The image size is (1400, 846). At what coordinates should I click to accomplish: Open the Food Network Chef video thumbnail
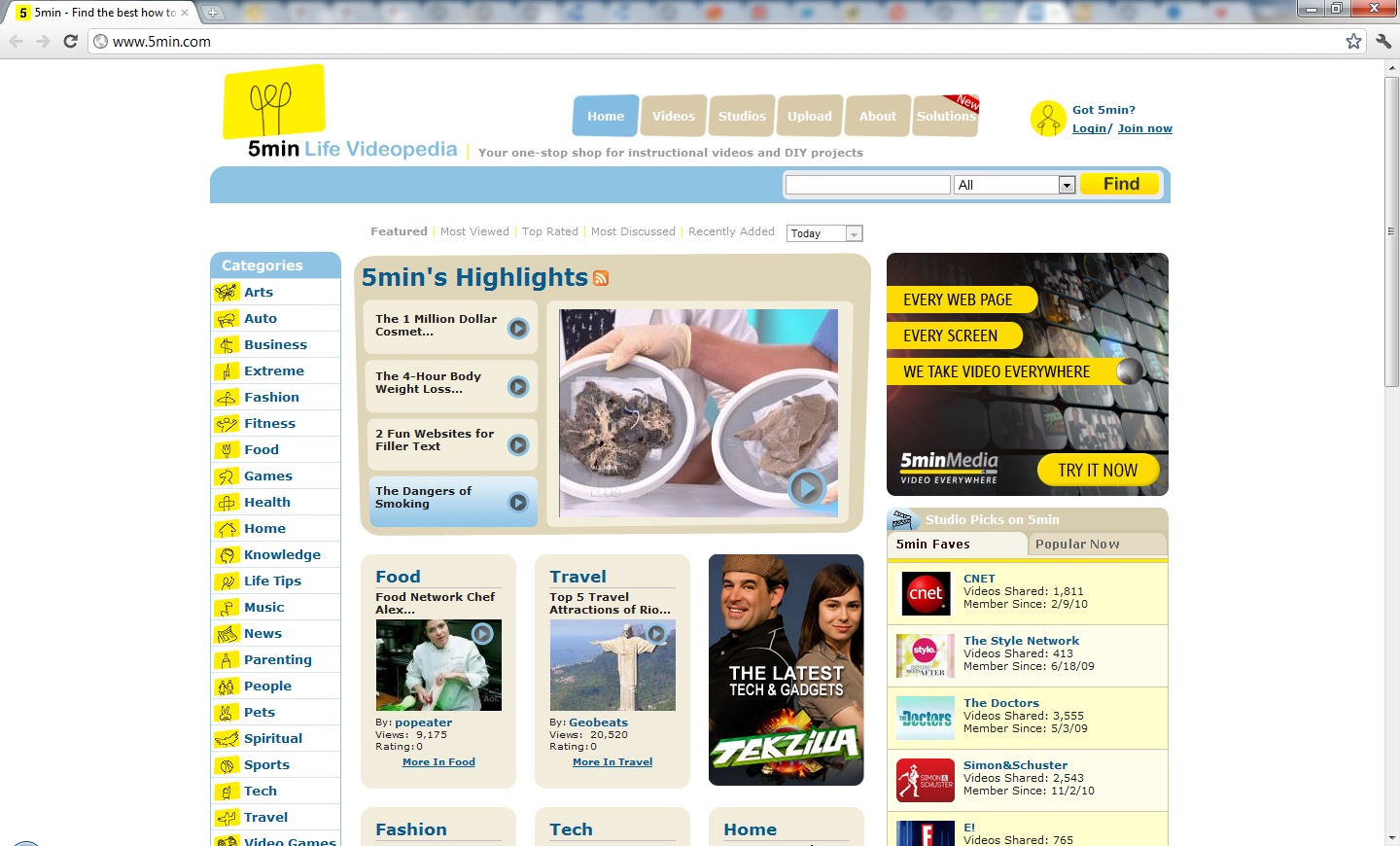tap(438, 665)
